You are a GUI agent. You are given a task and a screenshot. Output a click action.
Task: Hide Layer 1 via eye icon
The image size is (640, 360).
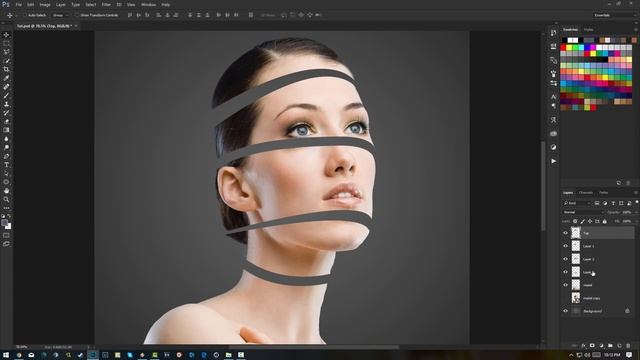pos(565,246)
